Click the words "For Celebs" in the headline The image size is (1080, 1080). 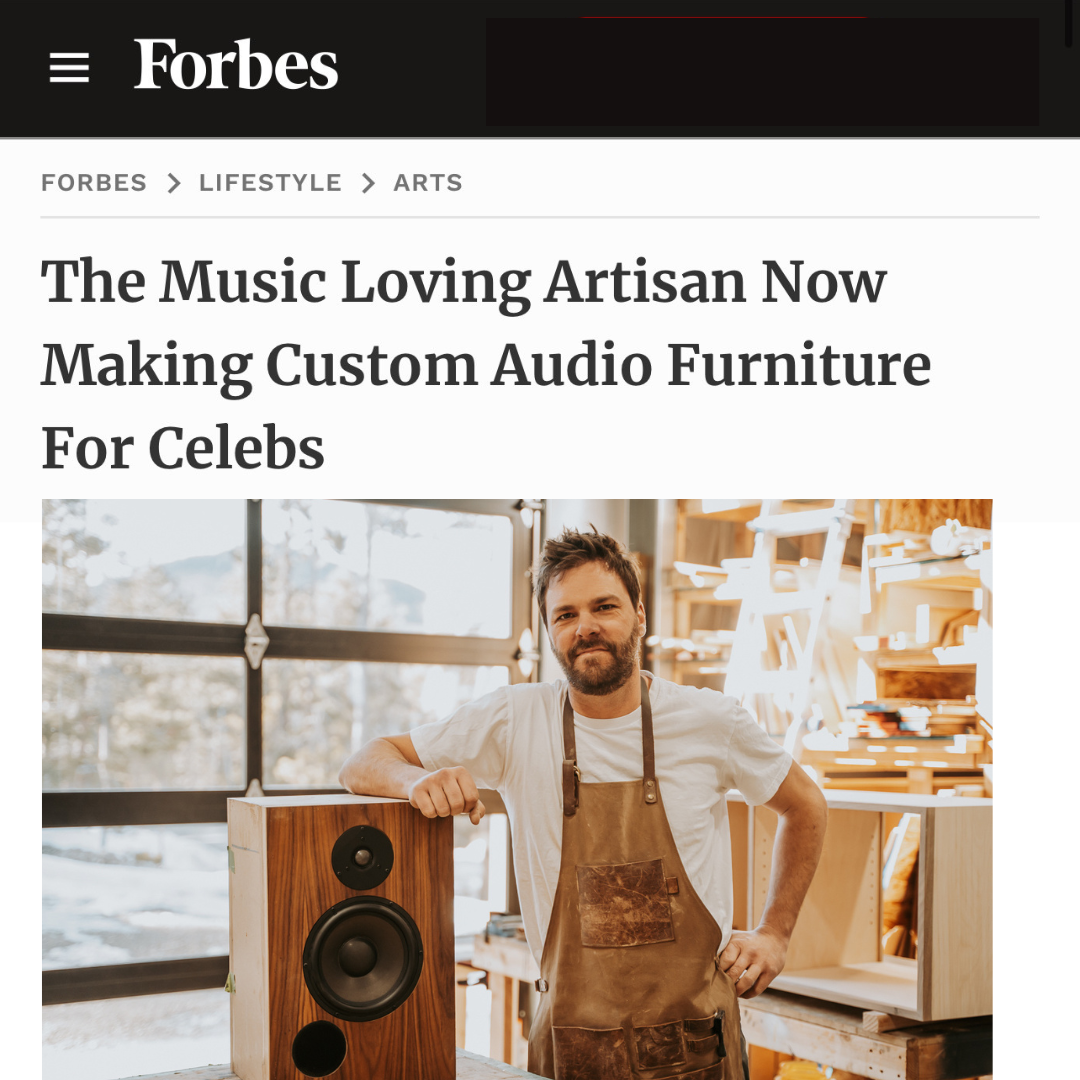[183, 448]
